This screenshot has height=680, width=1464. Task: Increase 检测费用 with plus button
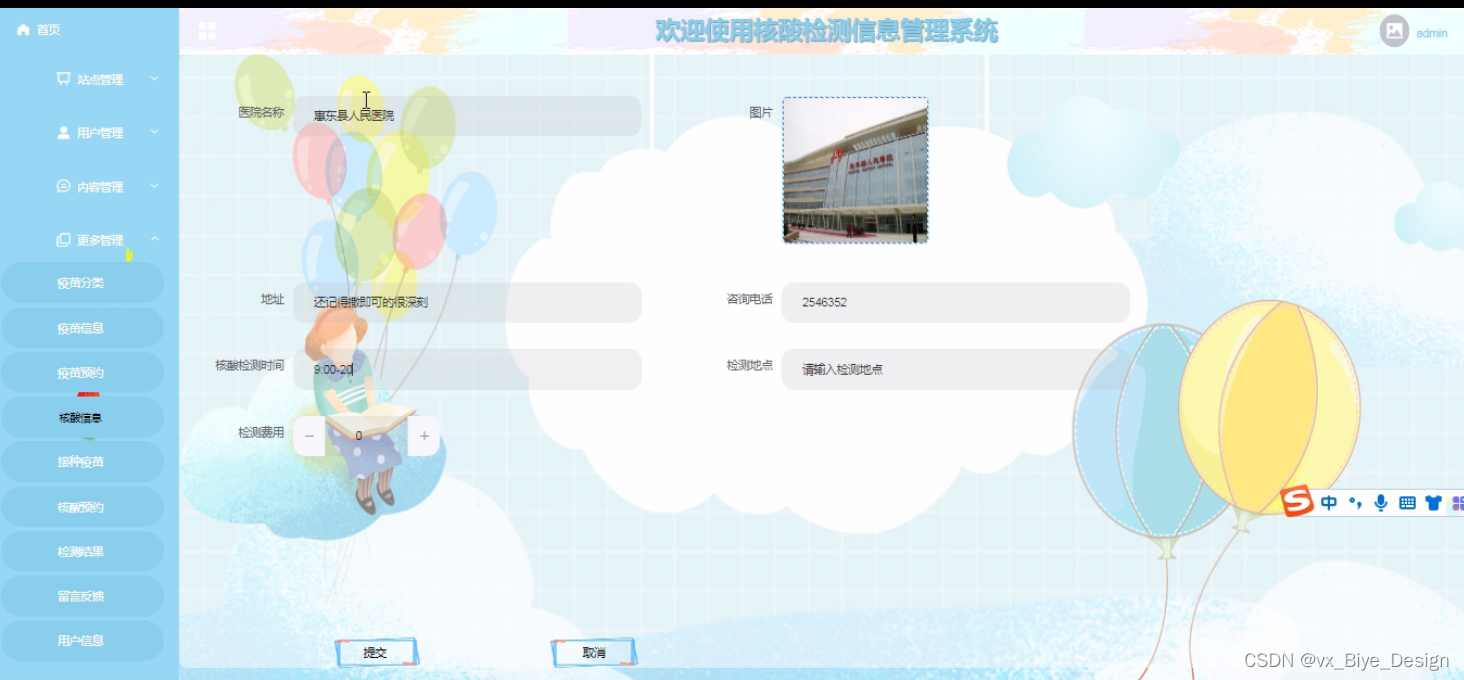424,436
